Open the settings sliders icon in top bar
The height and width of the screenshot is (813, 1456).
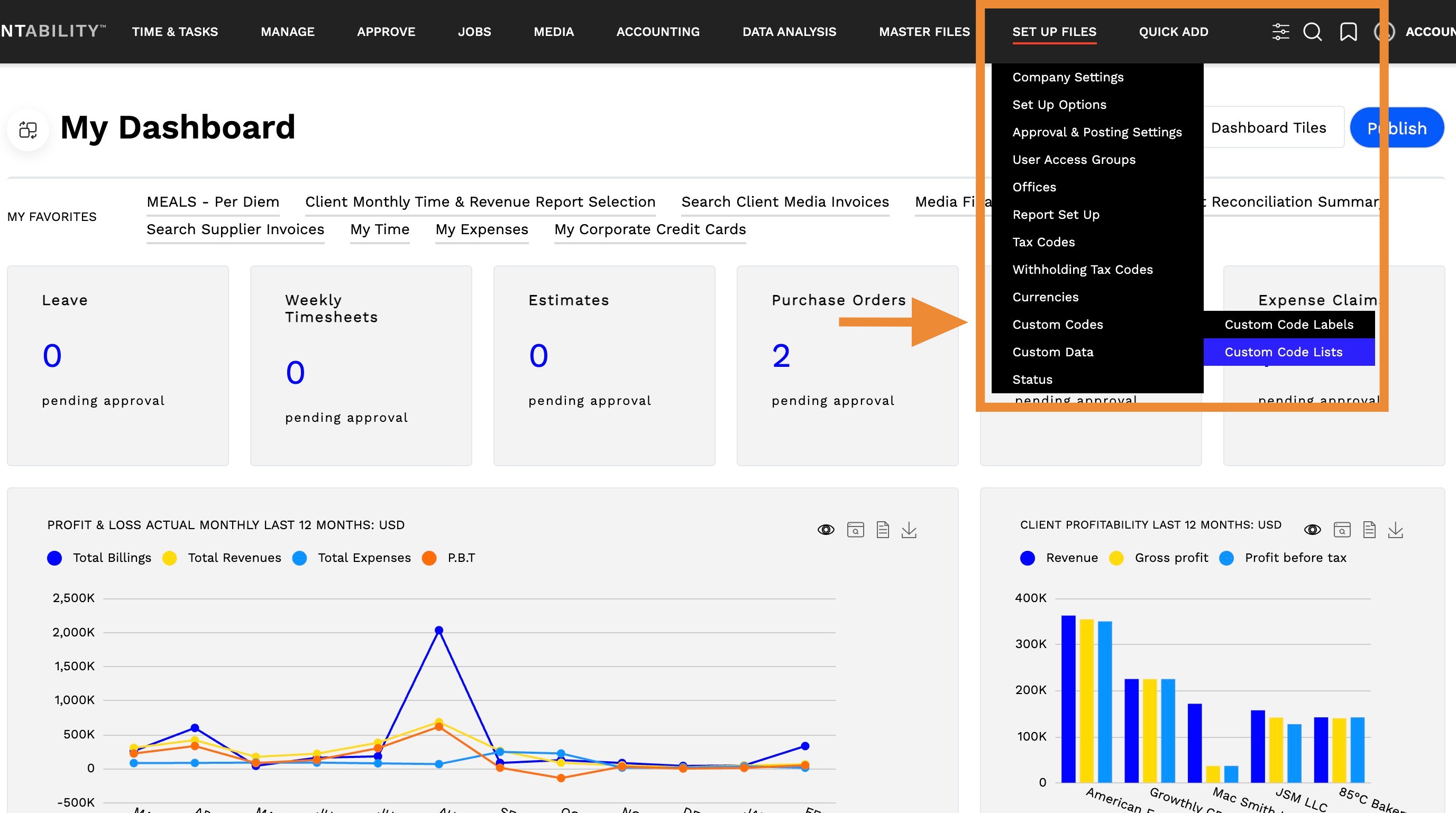tap(1280, 32)
